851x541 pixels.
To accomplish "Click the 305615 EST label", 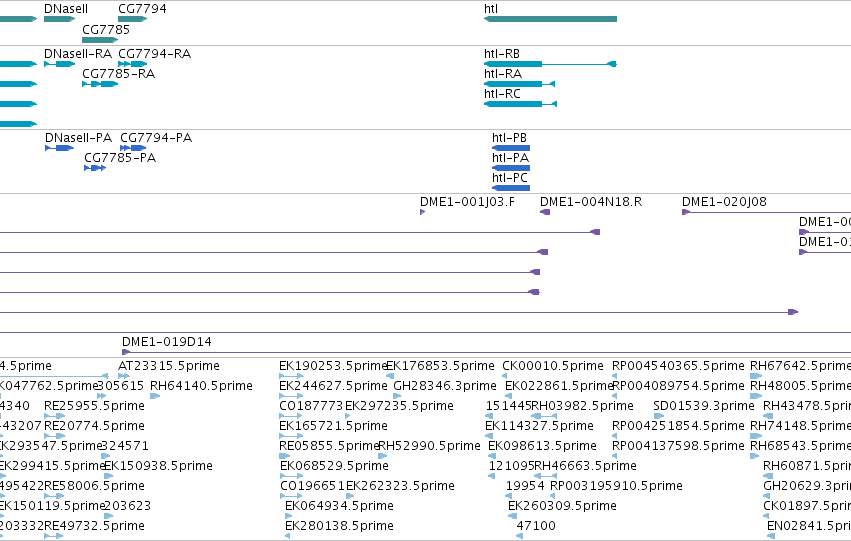I will tap(120, 386).
